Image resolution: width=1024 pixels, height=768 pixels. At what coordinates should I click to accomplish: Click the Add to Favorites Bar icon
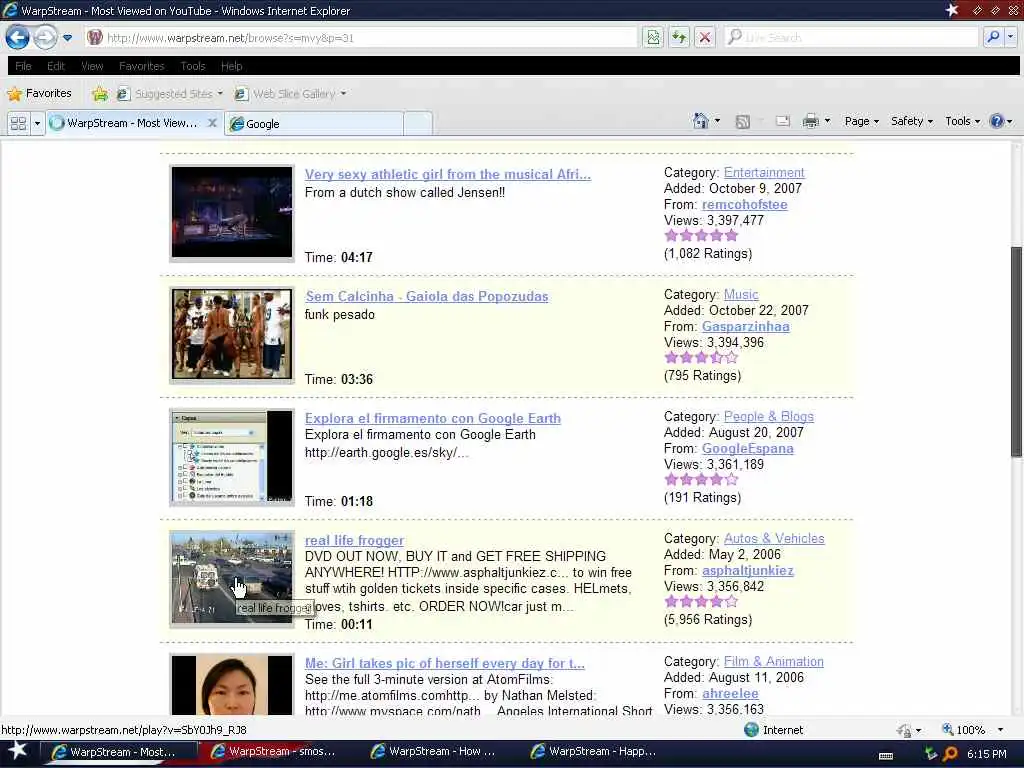coord(99,94)
